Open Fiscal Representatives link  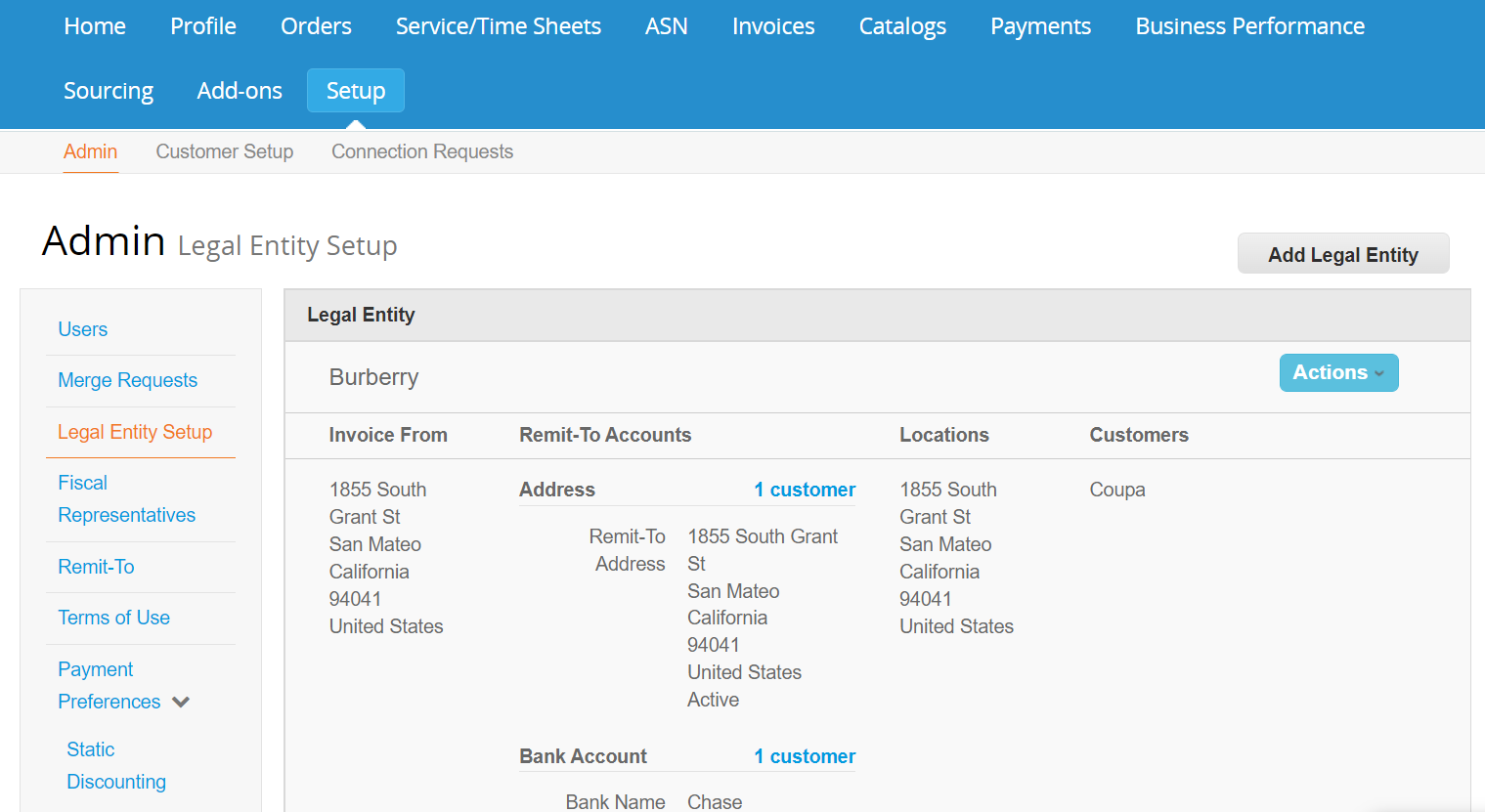[x=127, y=498]
